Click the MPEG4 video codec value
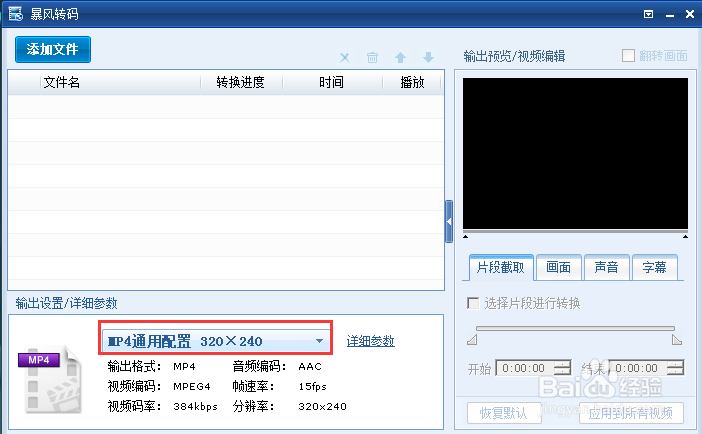702x434 pixels. [192, 387]
